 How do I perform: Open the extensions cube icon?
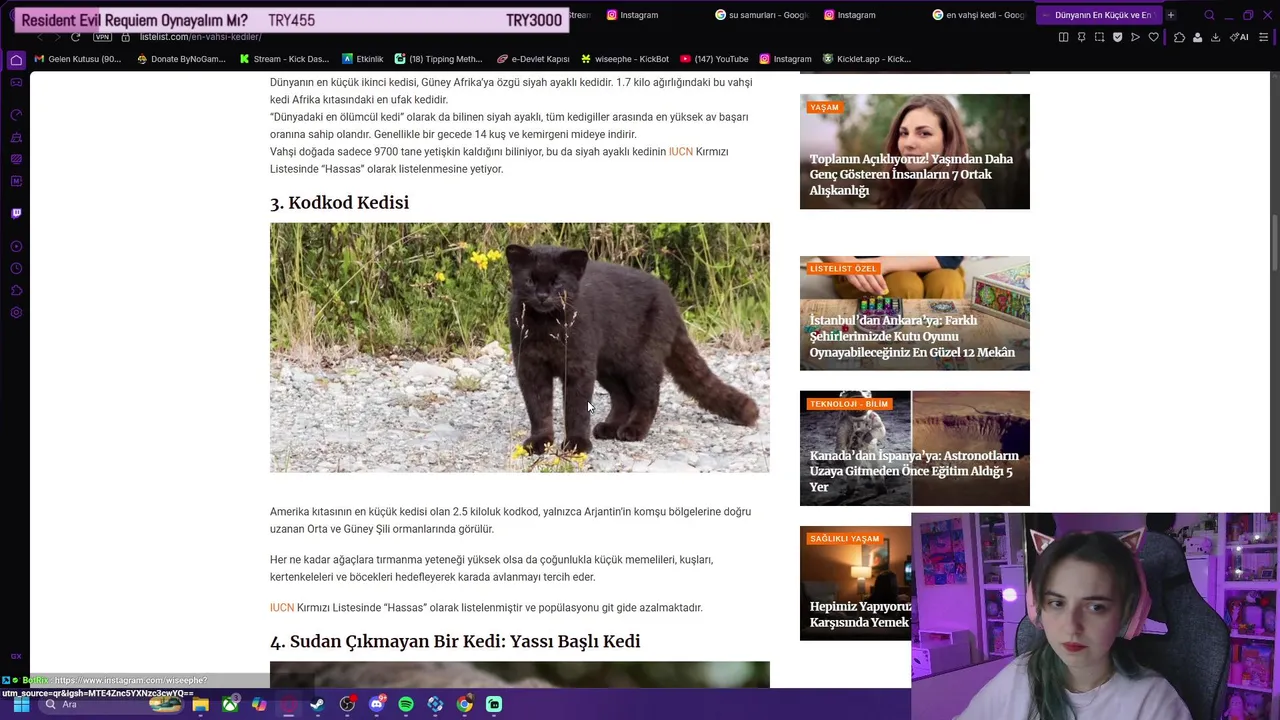click(1180, 37)
